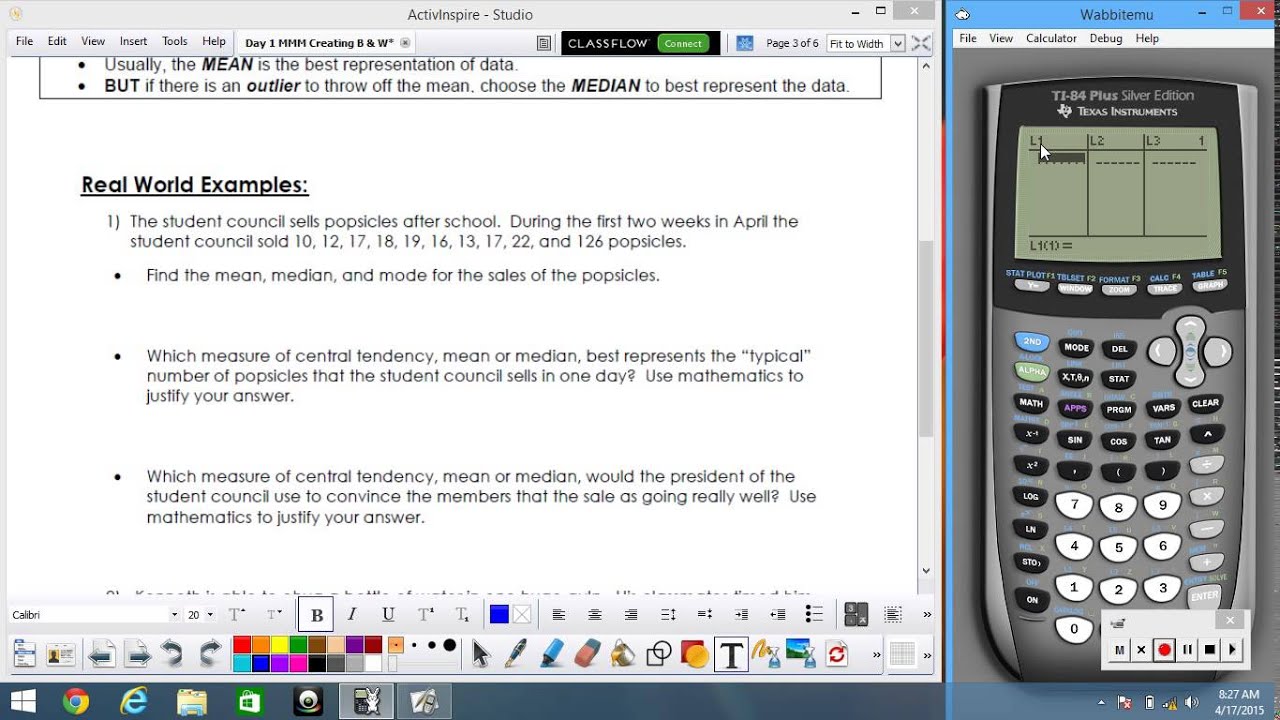
Task: Open the Windows Start button
Action: point(22,702)
